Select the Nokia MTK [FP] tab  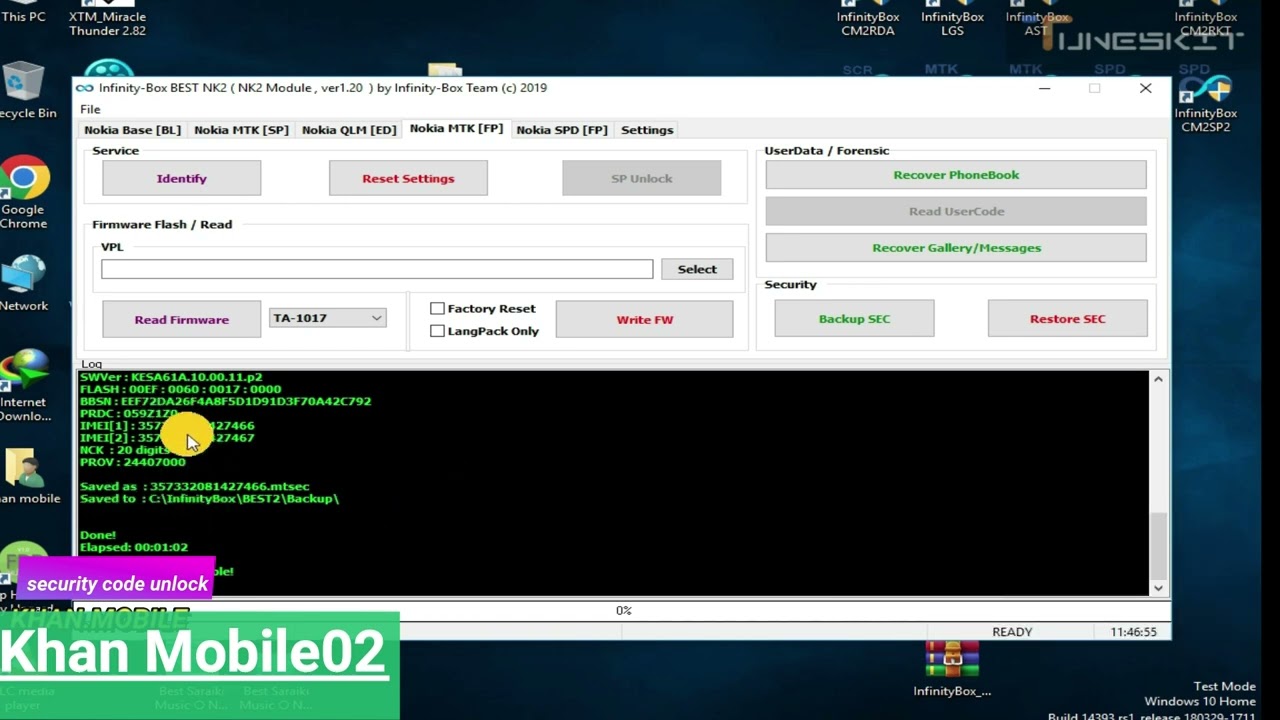pos(456,128)
